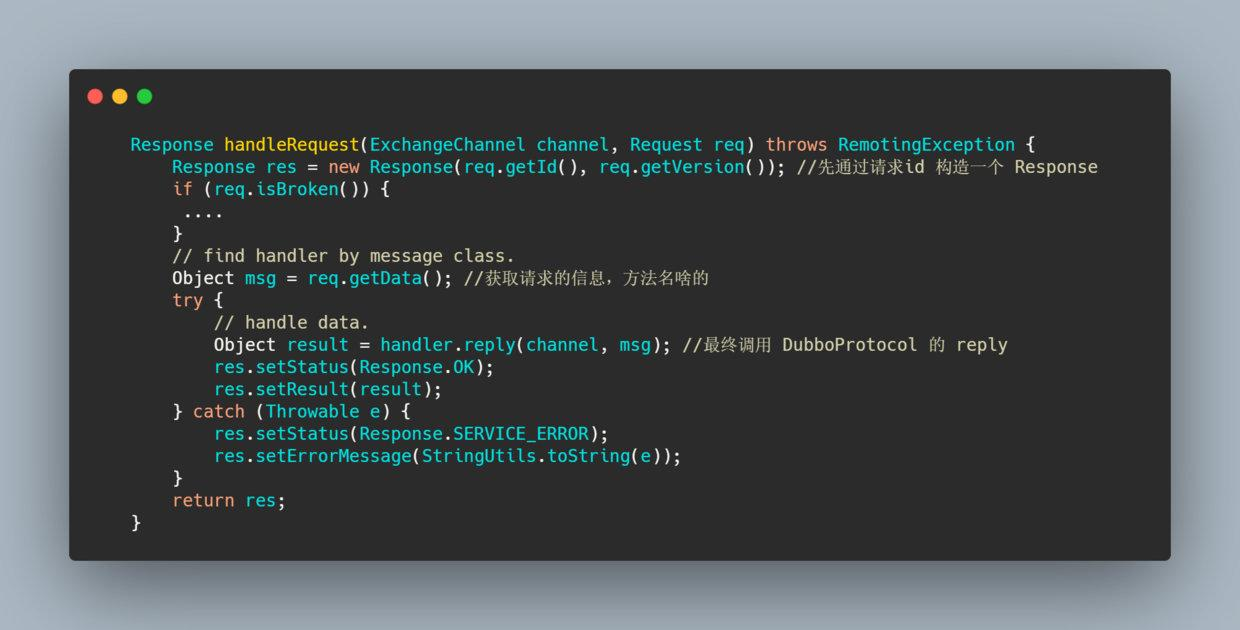Click the '// find handler by message class.' comment
The width and height of the screenshot is (1240, 630).
tap(343, 256)
